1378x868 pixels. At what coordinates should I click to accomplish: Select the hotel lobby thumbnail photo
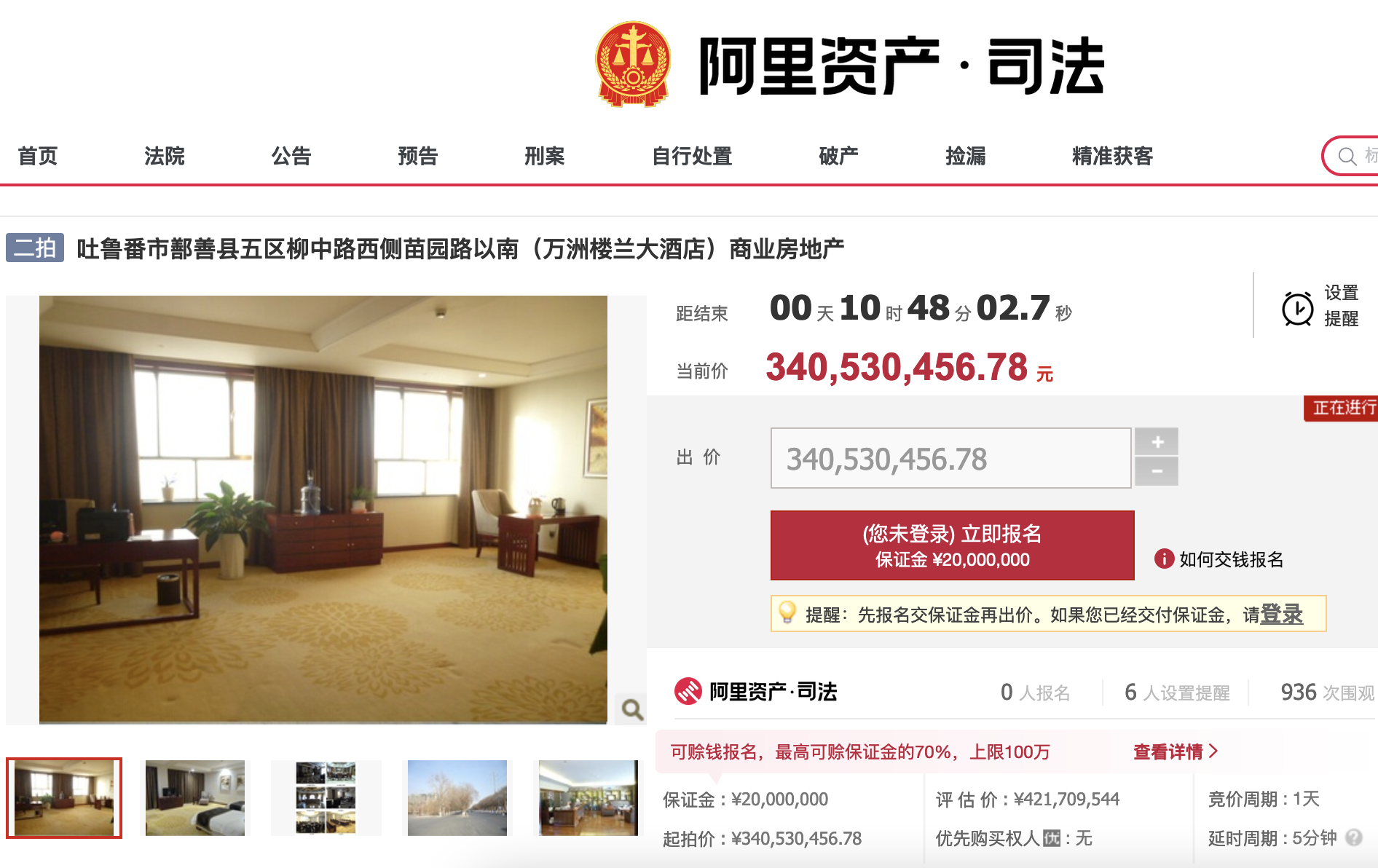[588, 797]
